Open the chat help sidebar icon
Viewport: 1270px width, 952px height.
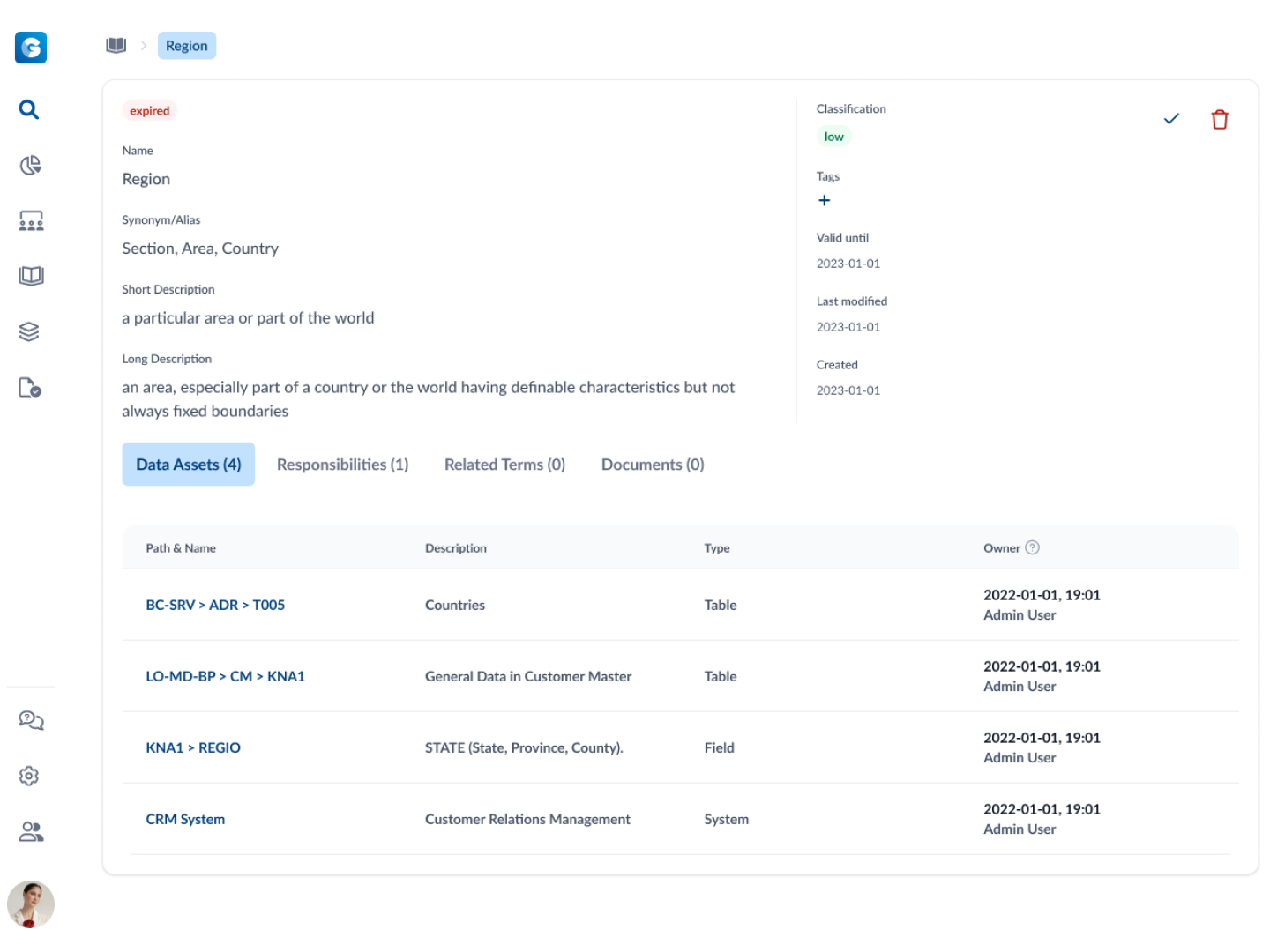click(x=31, y=720)
